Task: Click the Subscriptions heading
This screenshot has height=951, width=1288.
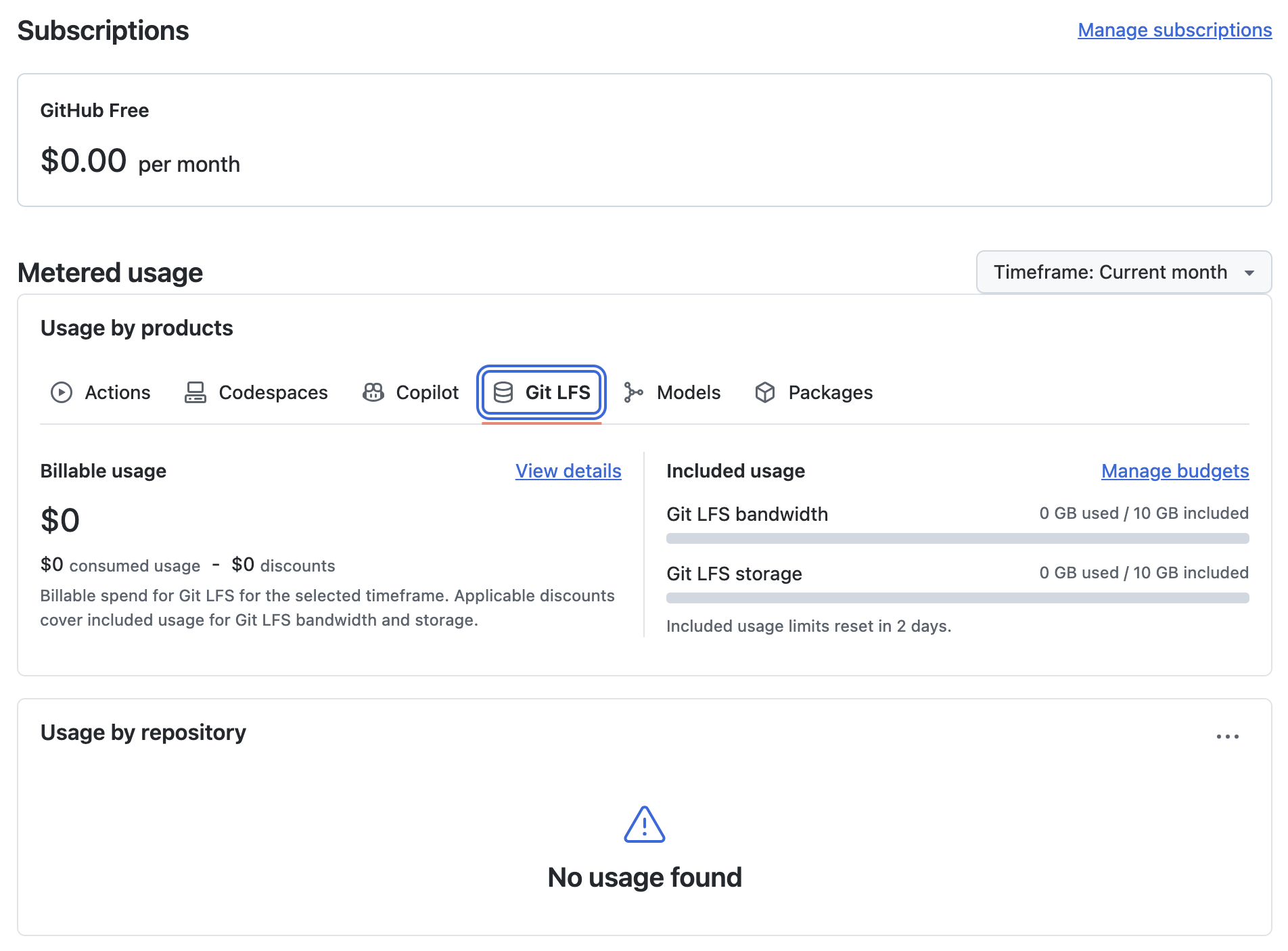Action: pos(103,30)
